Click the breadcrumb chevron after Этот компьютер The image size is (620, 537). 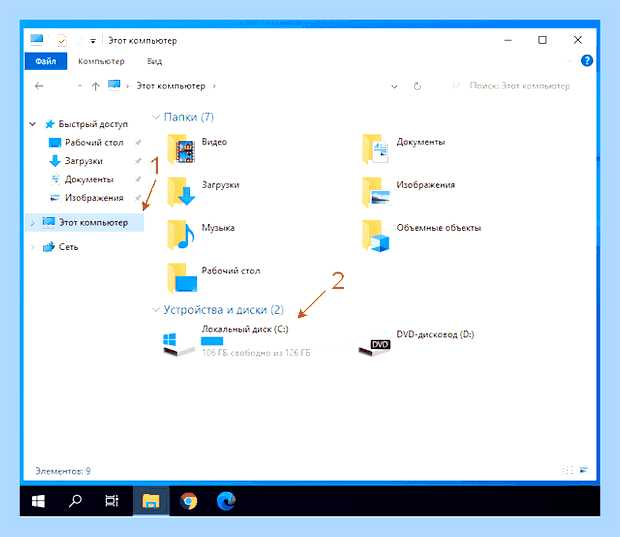214,86
